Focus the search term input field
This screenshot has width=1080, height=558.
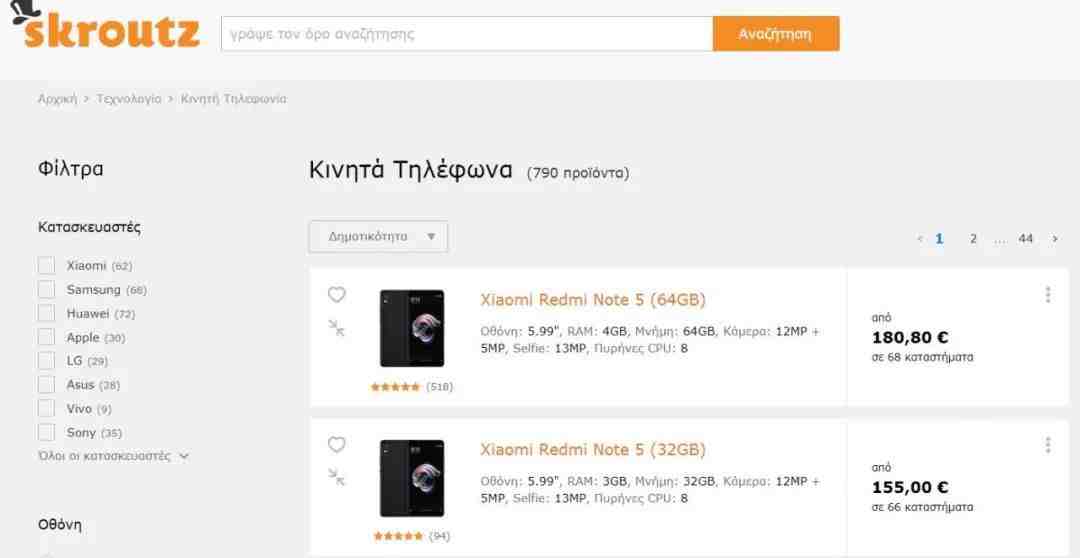[x=467, y=34]
